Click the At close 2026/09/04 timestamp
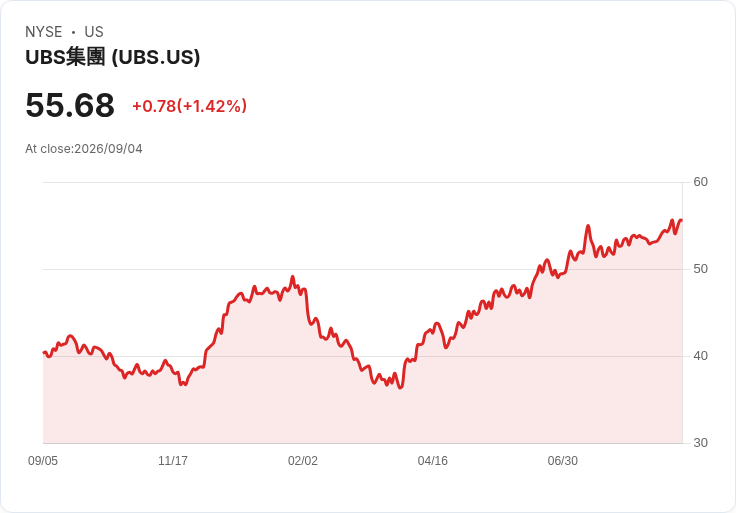 [84, 149]
